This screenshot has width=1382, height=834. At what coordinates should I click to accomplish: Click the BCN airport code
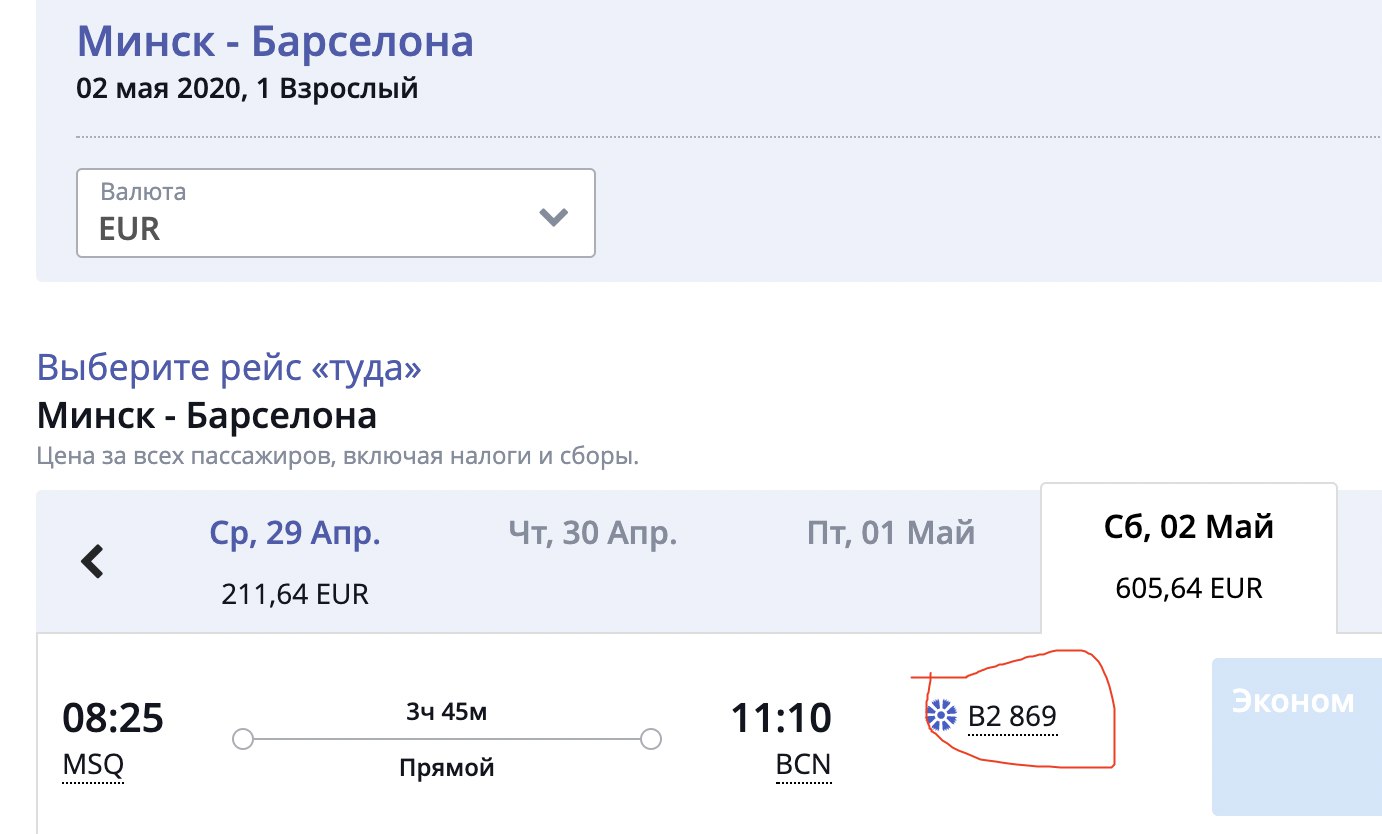[804, 766]
